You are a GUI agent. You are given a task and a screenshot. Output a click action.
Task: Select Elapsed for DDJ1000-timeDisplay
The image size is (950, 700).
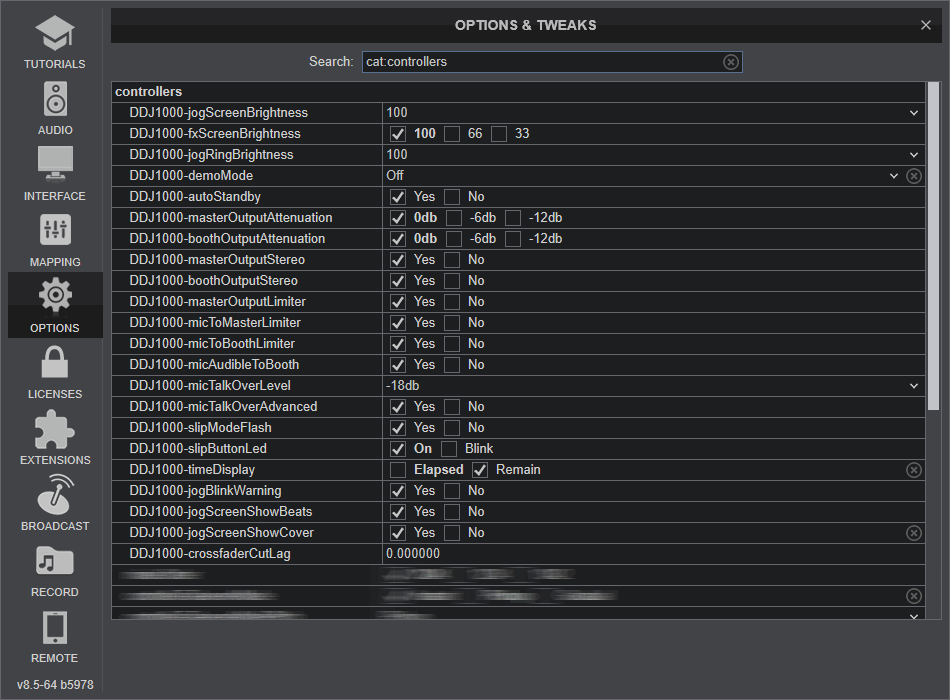pos(399,470)
